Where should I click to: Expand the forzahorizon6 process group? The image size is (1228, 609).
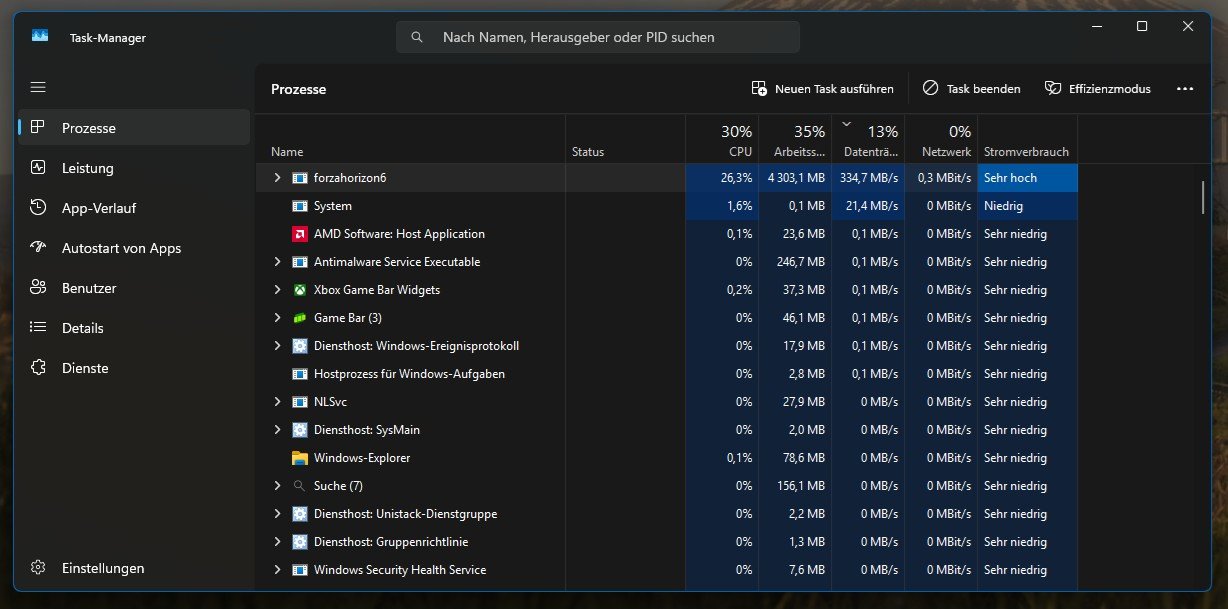[x=277, y=178]
